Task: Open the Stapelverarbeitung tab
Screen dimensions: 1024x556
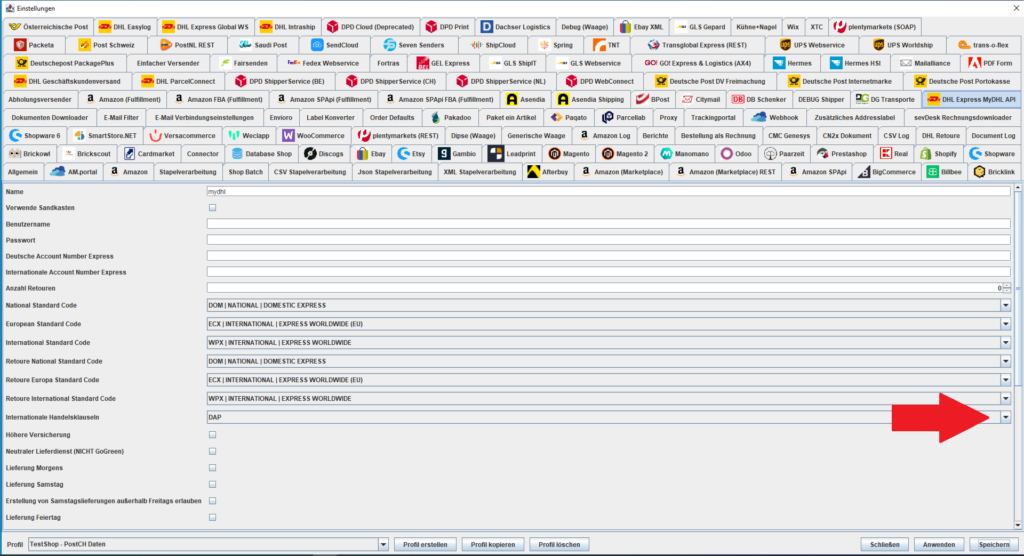Action: 188,172
